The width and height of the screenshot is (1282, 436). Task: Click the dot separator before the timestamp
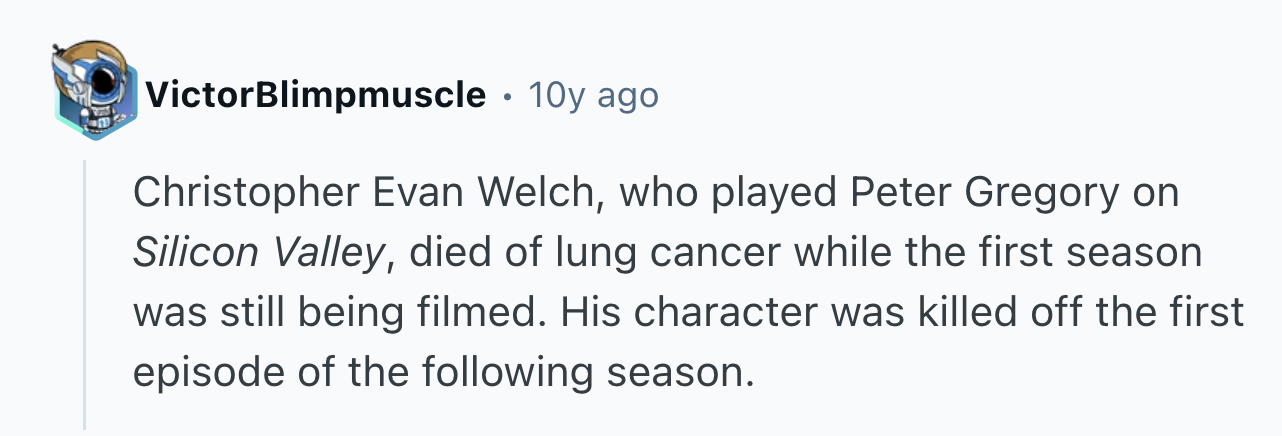(x=507, y=96)
